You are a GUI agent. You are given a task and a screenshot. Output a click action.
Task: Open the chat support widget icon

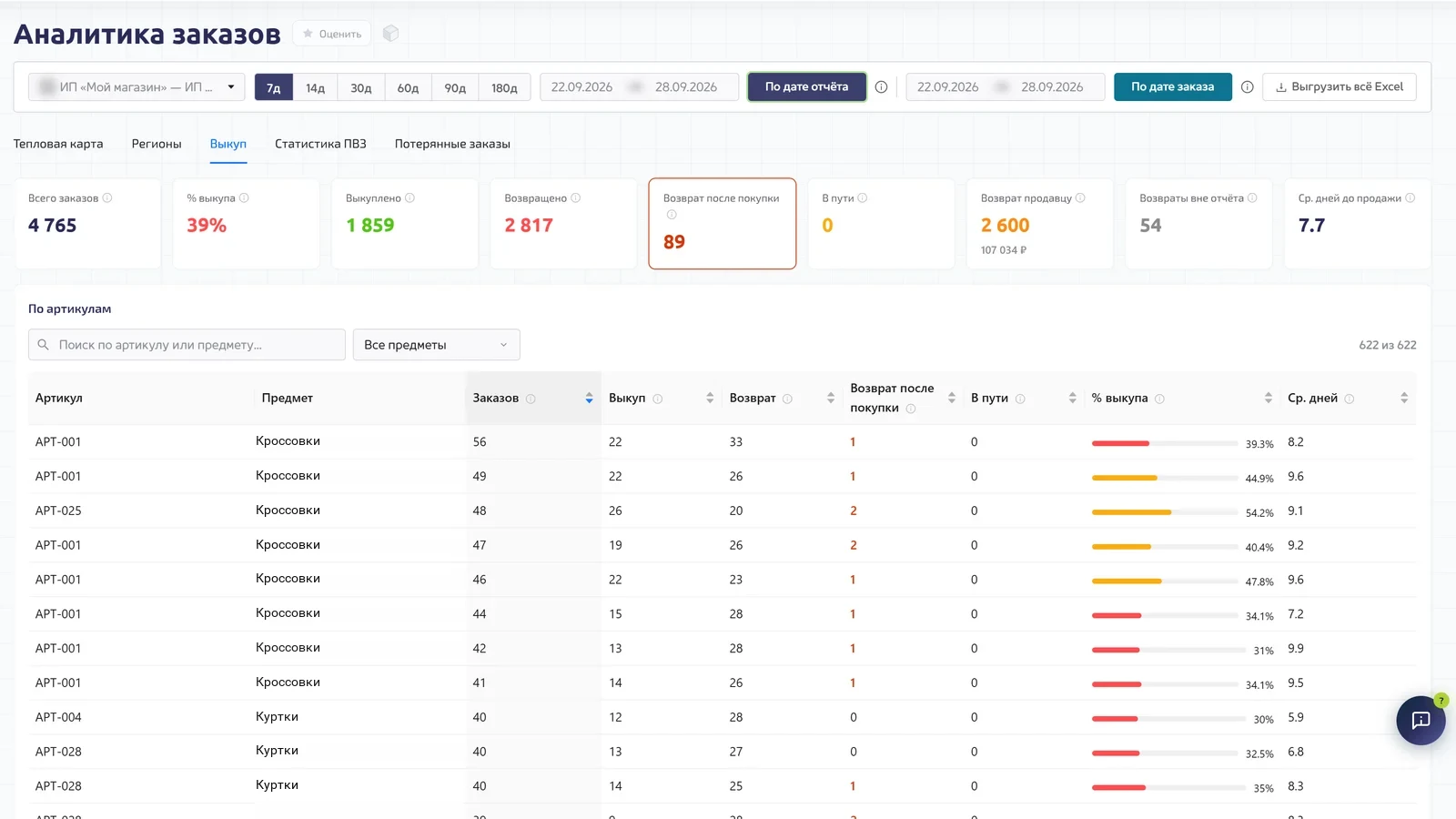point(1421,721)
